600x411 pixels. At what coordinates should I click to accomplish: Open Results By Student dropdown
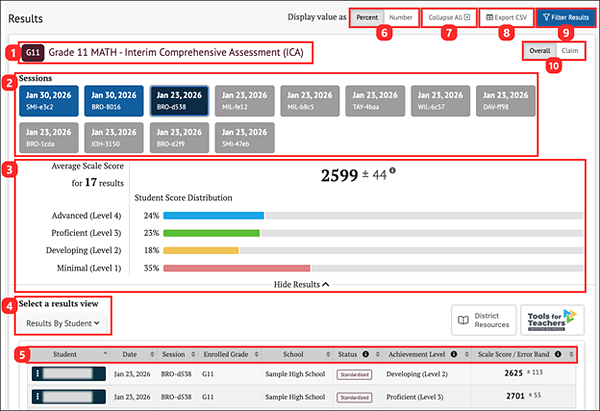click(x=63, y=323)
